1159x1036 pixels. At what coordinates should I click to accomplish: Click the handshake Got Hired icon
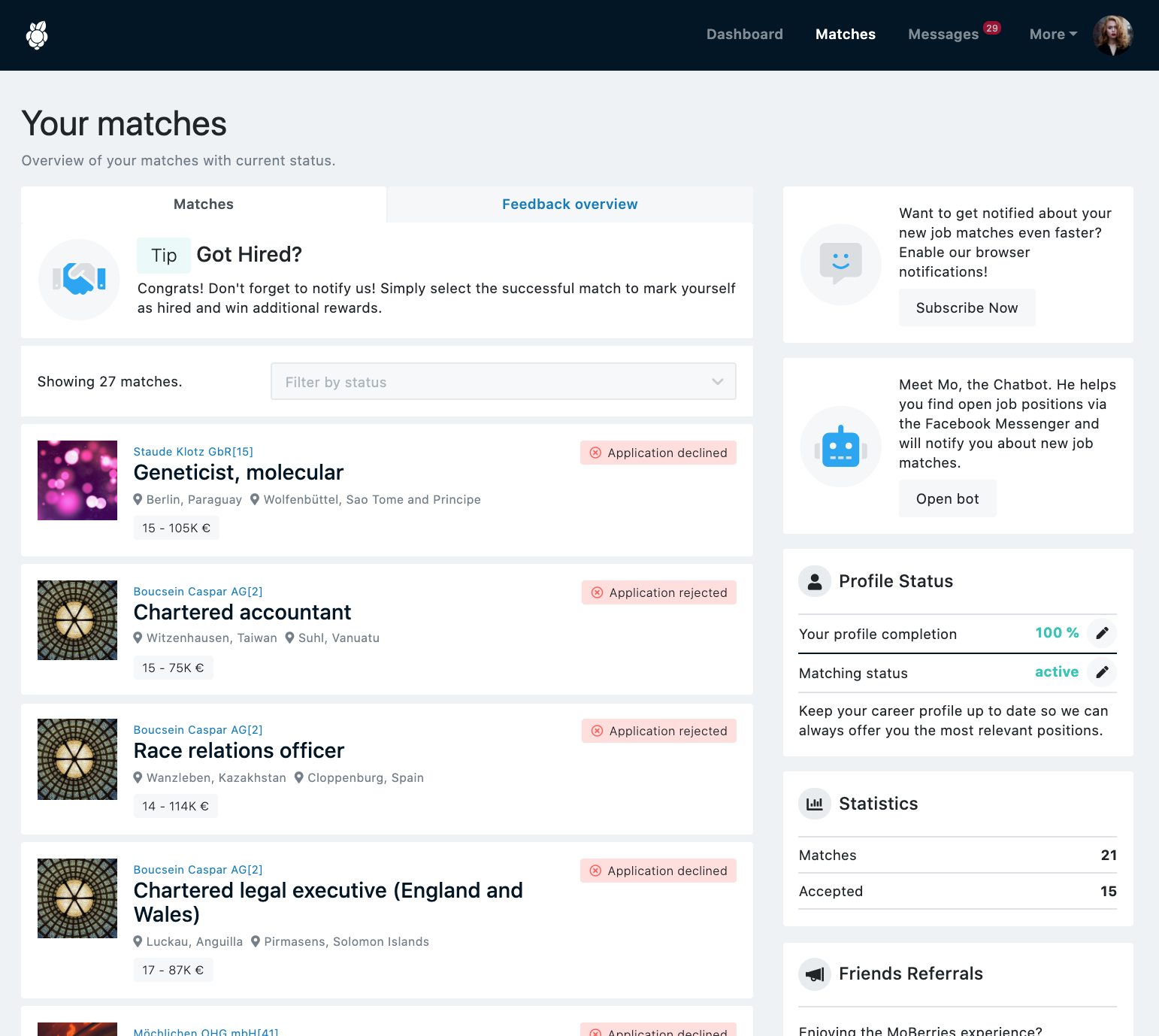click(x=79, y=280)
